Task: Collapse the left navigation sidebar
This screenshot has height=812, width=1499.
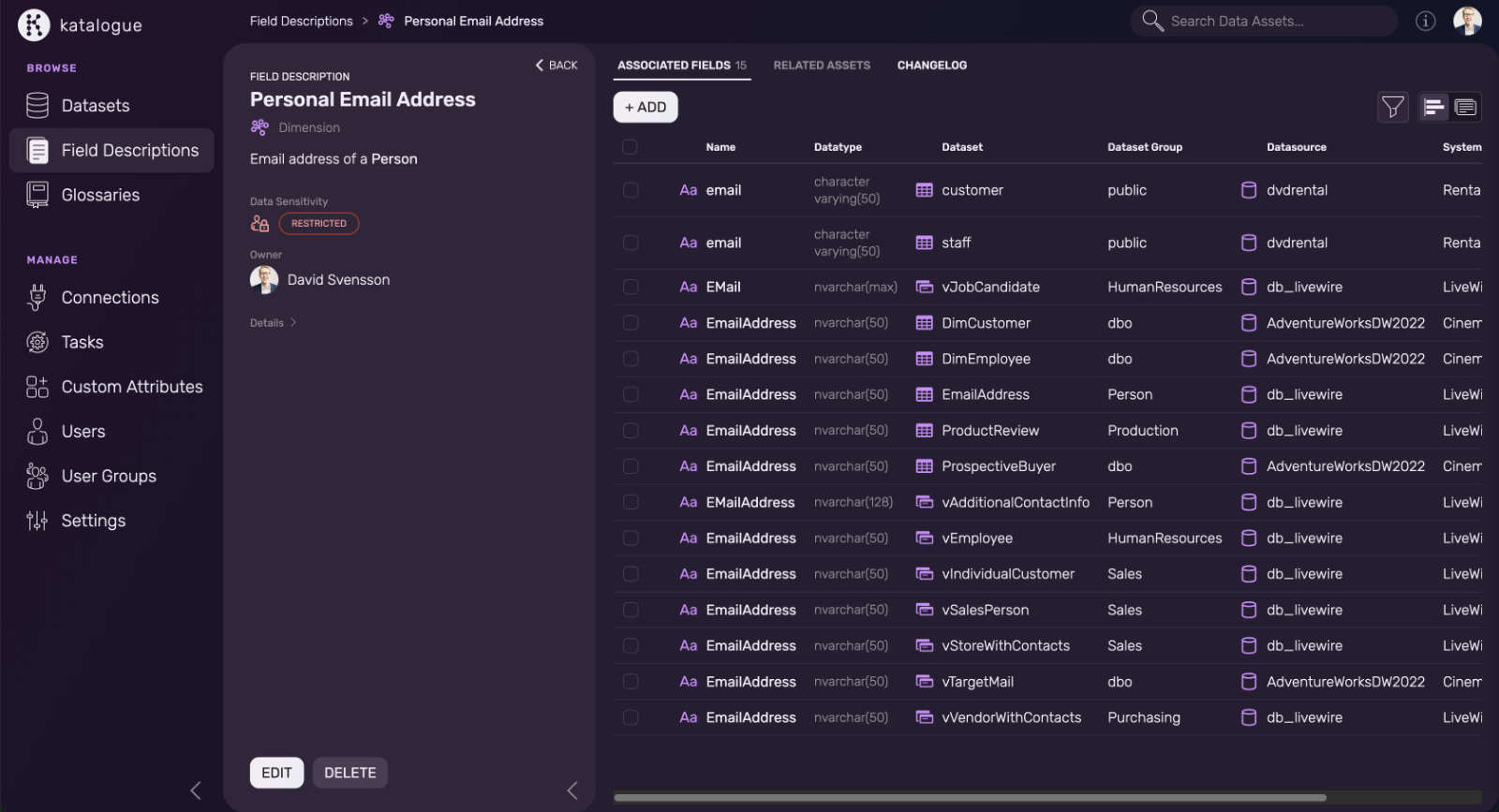Action: pyautogui.click(x=195, y=790)
